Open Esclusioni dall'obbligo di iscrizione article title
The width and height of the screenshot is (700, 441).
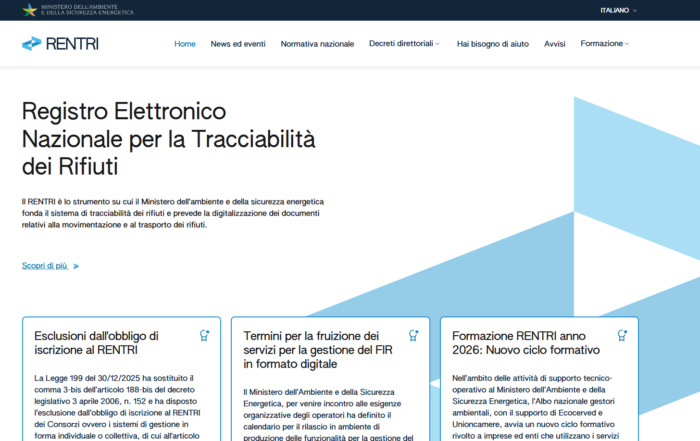tap(96, 343)
